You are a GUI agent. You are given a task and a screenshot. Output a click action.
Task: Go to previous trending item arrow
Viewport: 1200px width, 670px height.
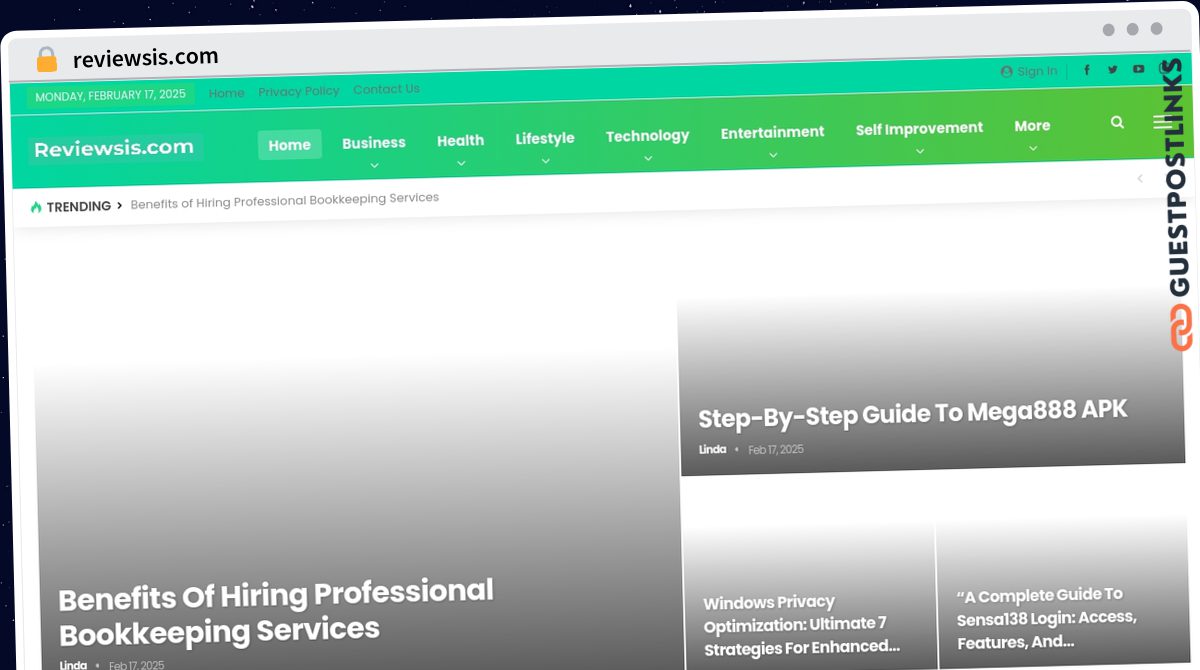coord(1139,178)
